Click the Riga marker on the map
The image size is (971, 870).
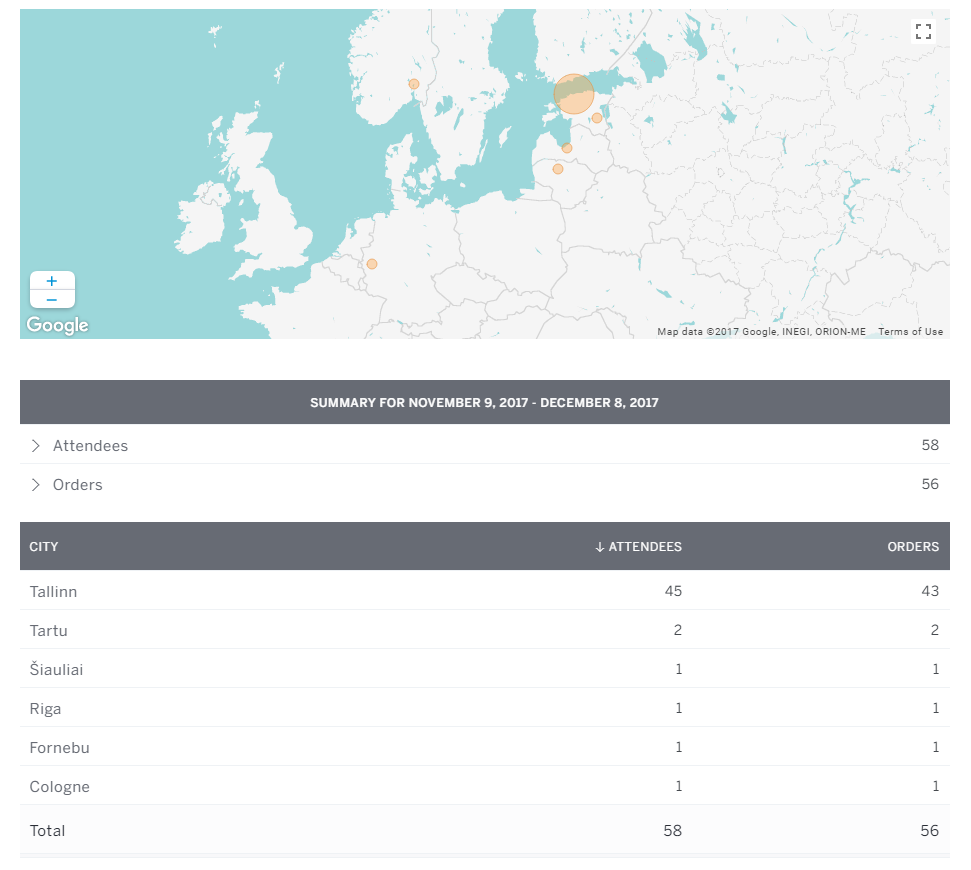pos(567,148)
